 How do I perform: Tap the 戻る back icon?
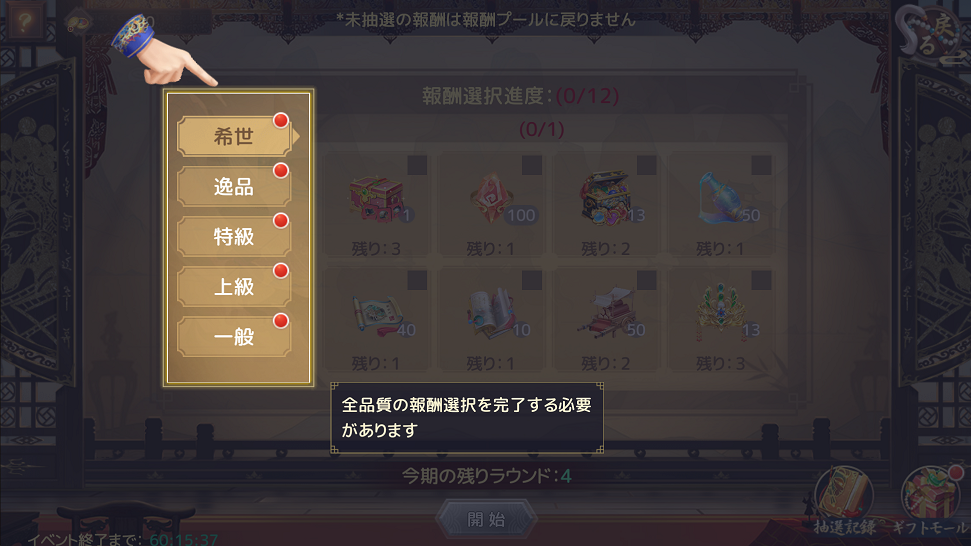coord(931,34)
